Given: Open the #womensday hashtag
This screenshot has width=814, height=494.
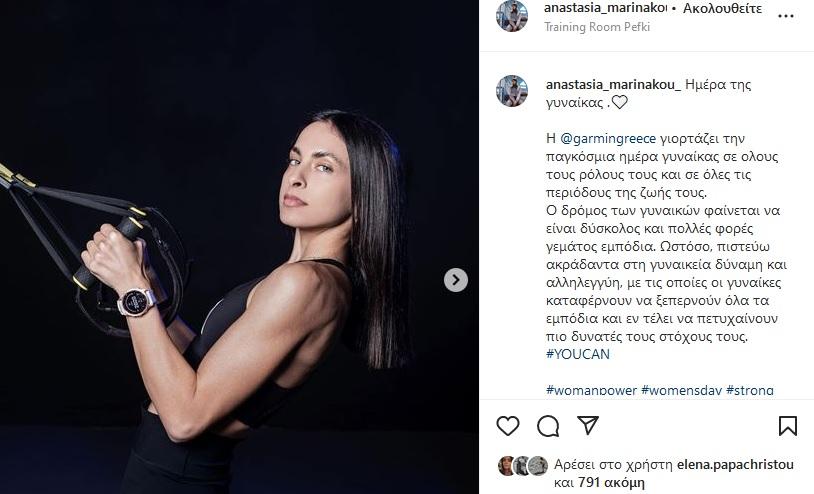Looking at the screenshot, I should tap(681, 390).
